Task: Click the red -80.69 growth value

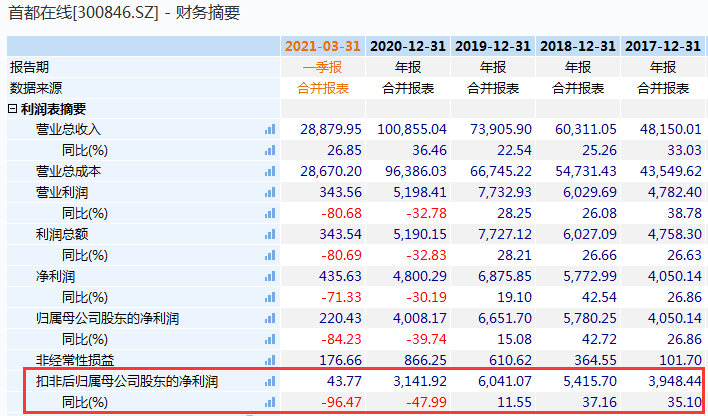Action: pos(341,255)
